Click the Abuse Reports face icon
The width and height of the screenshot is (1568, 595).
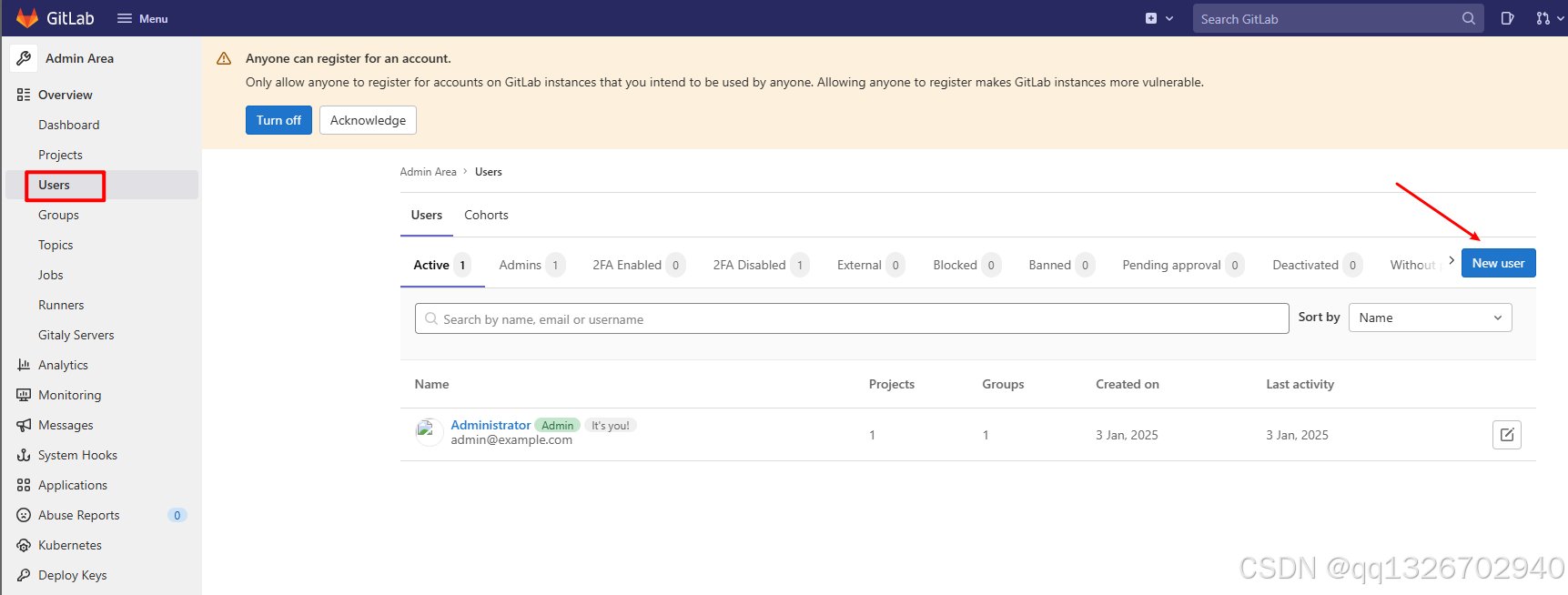[x=24, y=515]
